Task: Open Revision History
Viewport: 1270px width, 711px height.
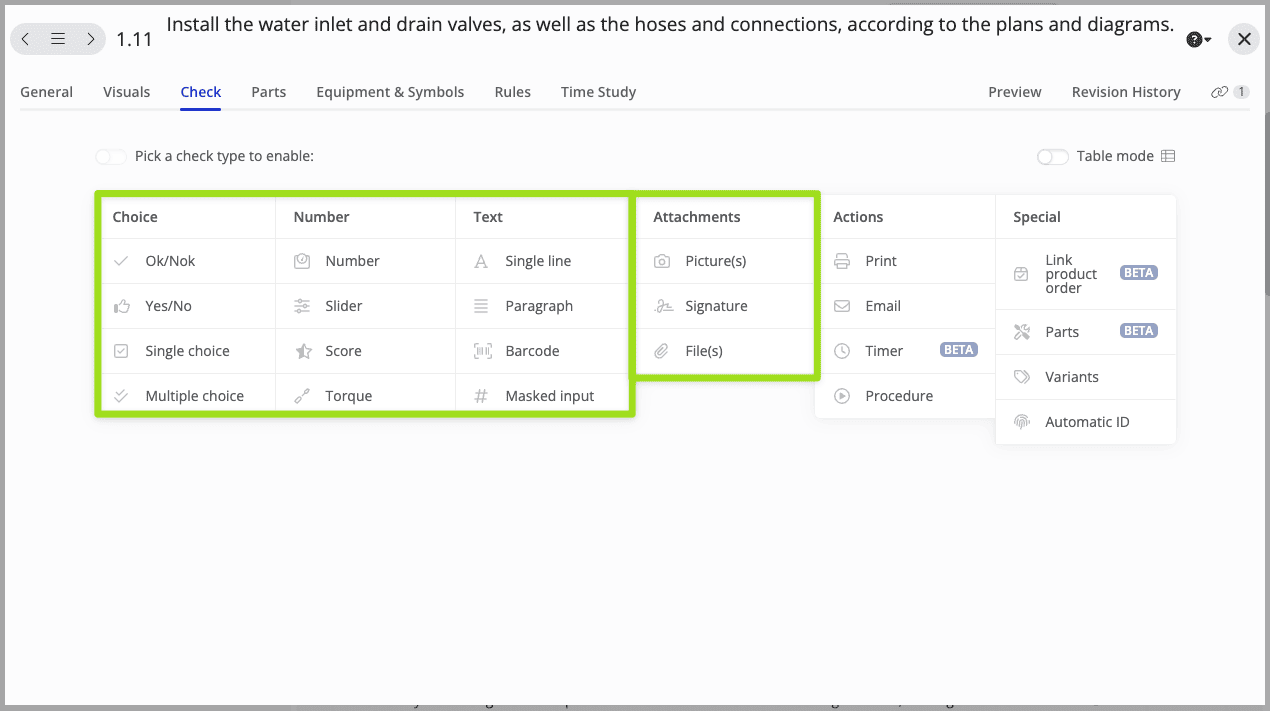Action: coord(1126,92)
